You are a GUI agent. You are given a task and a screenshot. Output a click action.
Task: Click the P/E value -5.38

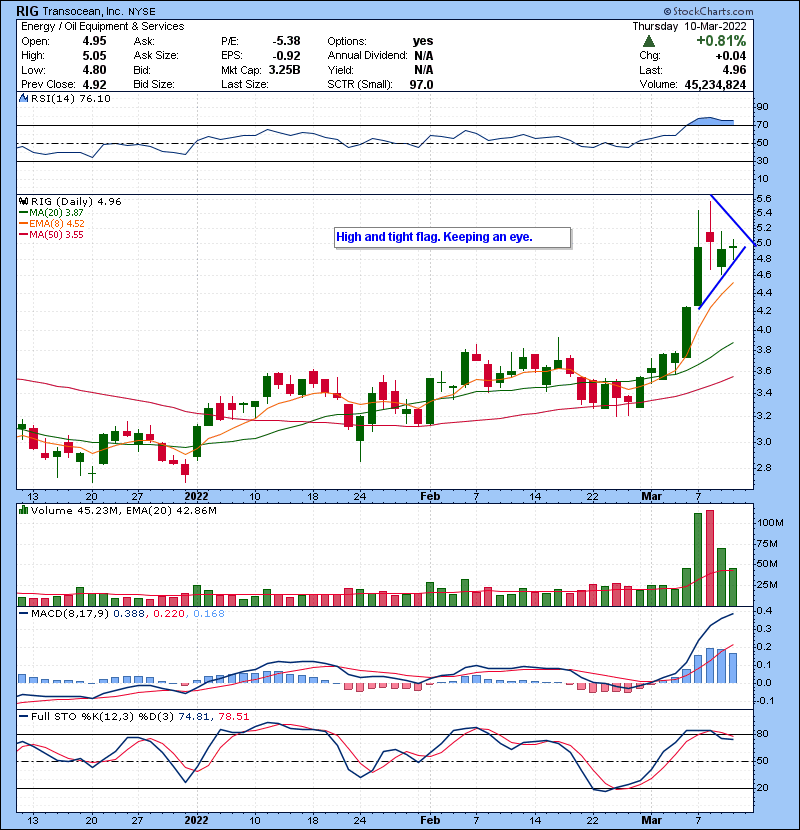click(286, 41)
